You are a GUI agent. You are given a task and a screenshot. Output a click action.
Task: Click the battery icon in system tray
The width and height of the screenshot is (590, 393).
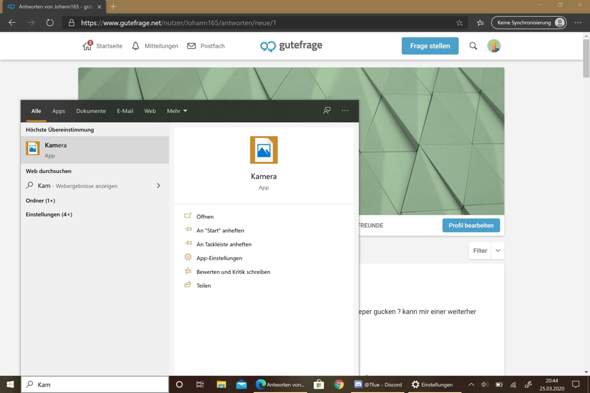[x=499, y=384]
